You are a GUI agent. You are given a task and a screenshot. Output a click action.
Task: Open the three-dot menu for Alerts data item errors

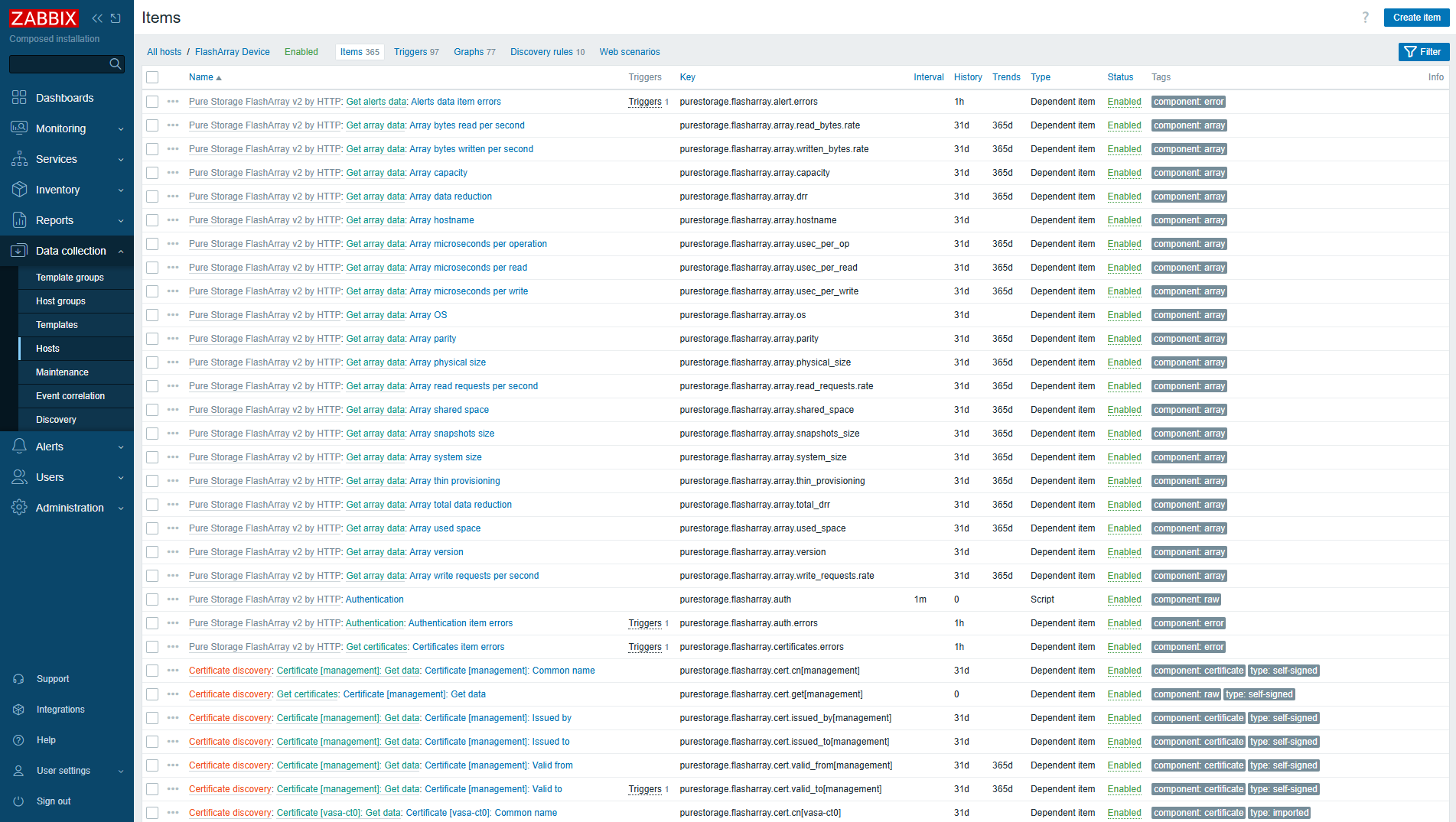click(x=173, y=102)
